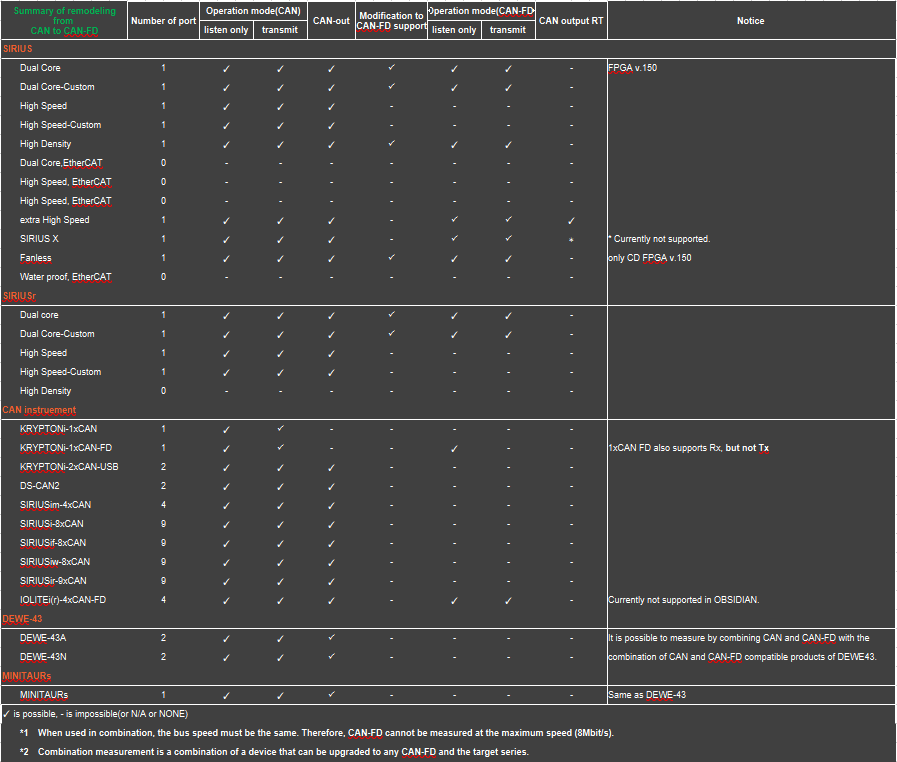Image resolution: width=897 pixels, height=762 pixels.
Task: Select the 'SIRIUSr' section heading
Action: point(19,296)
